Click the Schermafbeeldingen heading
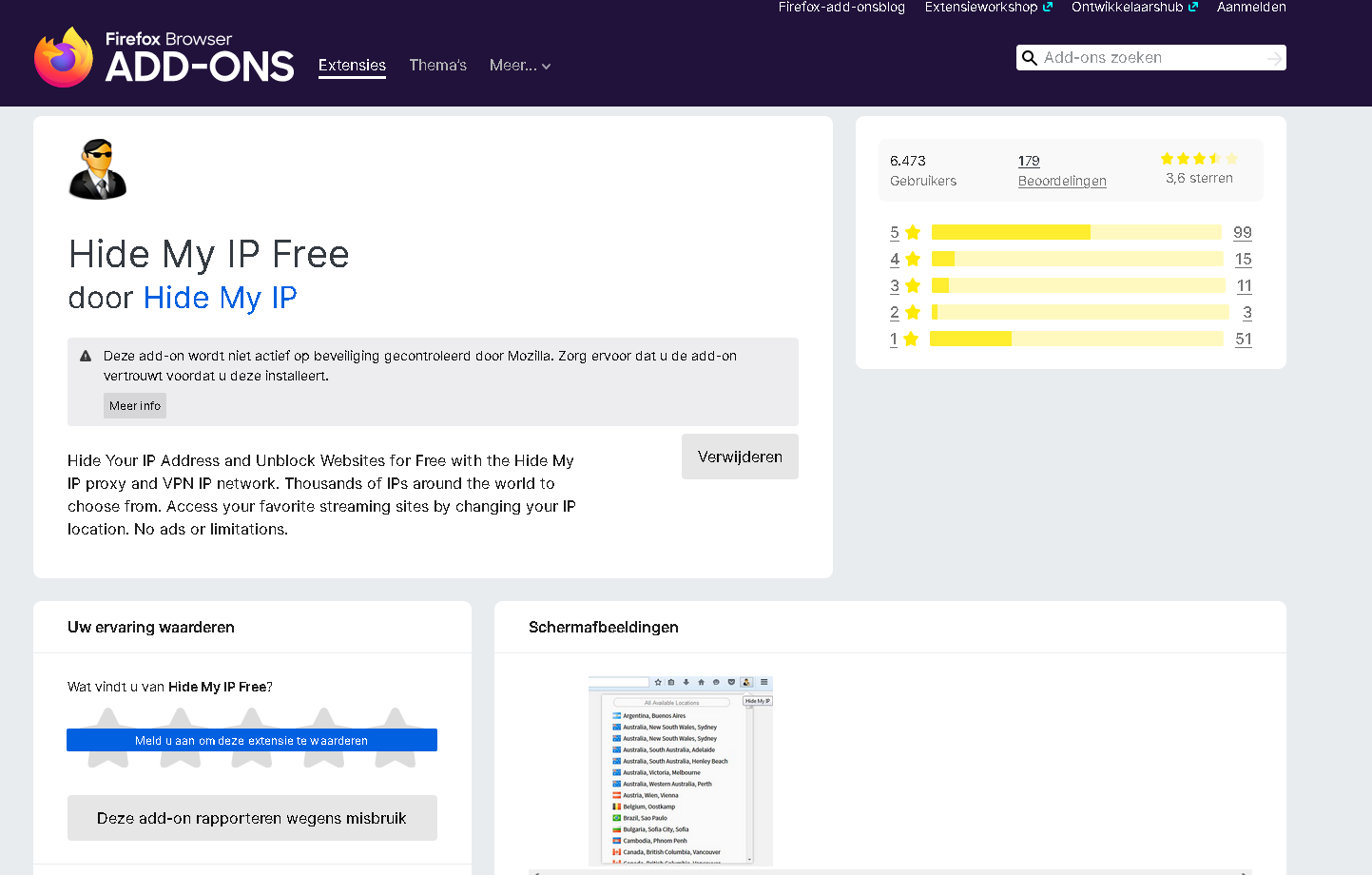This screenshot has width=1372, height=875. click(x=604, y=627)
